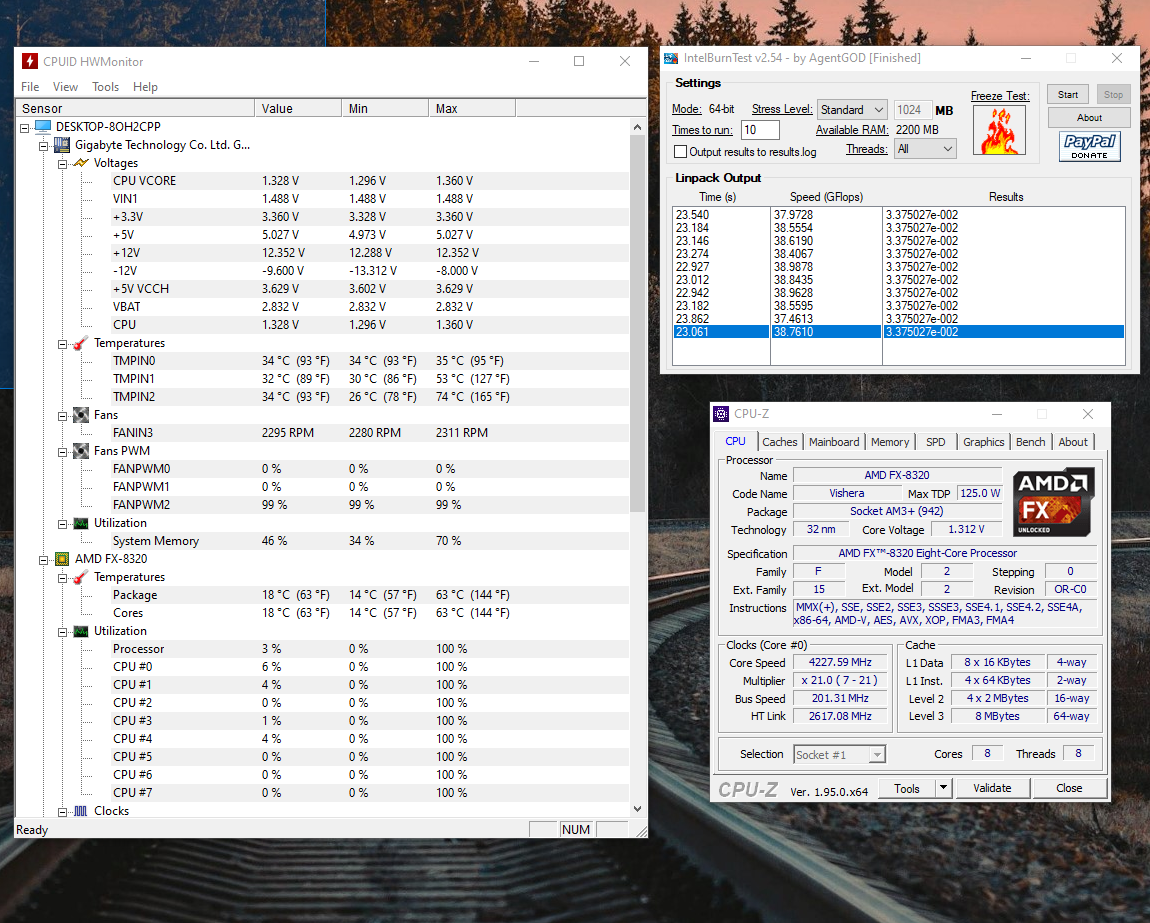Click the Times to run input field

[x=760, y=130]
